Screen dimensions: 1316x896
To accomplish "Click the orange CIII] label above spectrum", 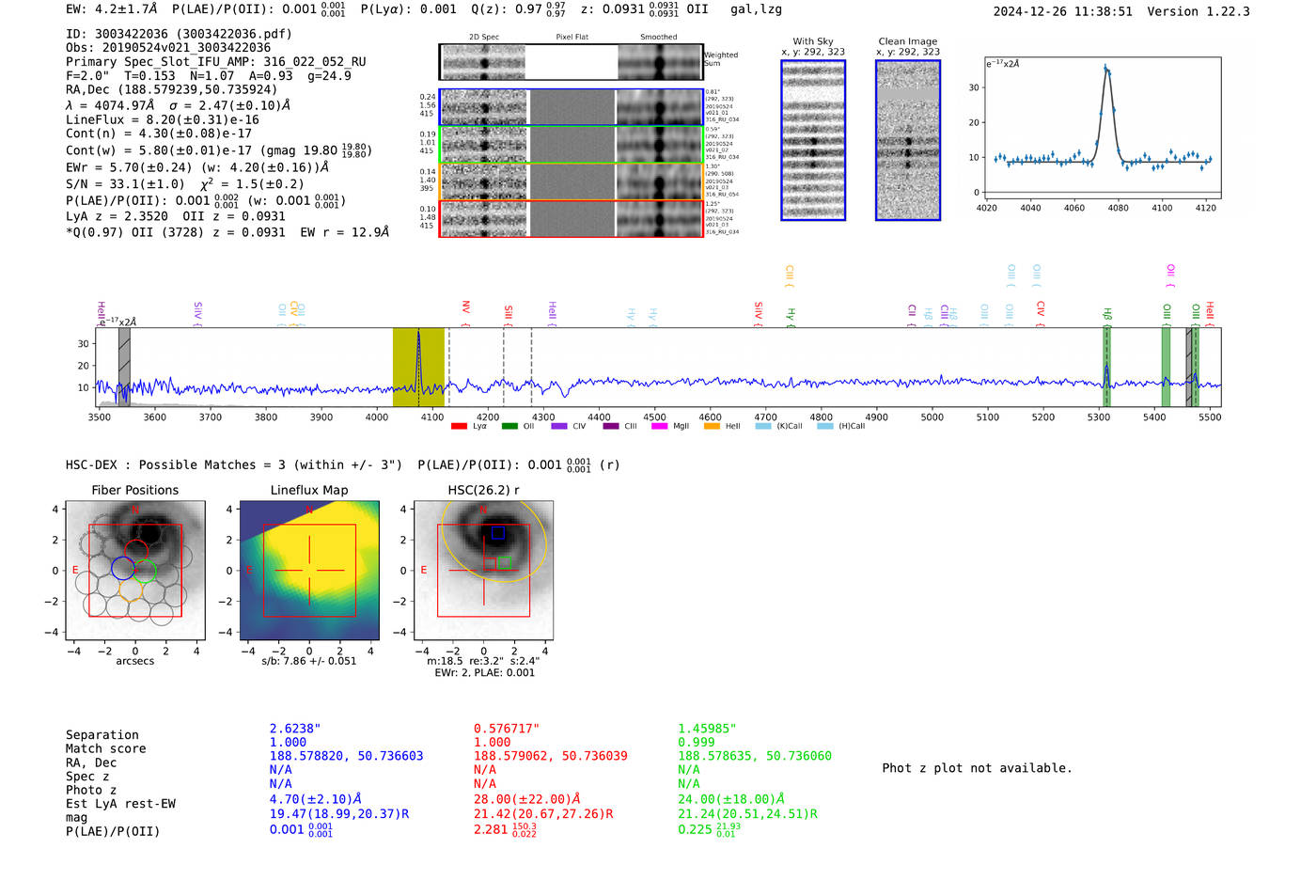I will 790,276.
